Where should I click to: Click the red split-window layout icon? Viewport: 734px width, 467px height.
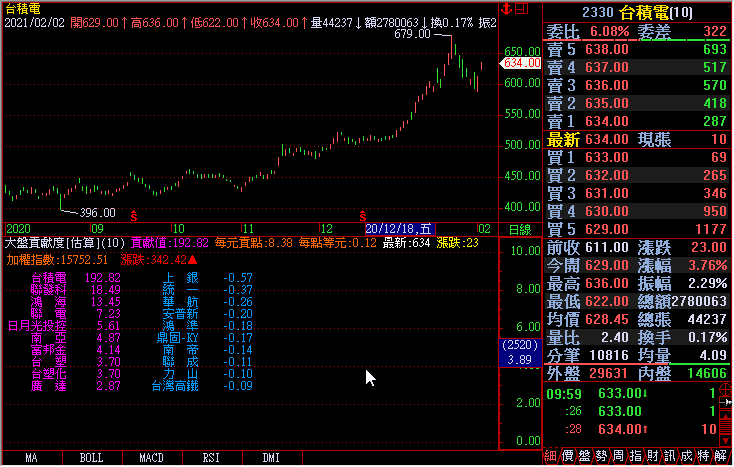click(x=522, y=8)
